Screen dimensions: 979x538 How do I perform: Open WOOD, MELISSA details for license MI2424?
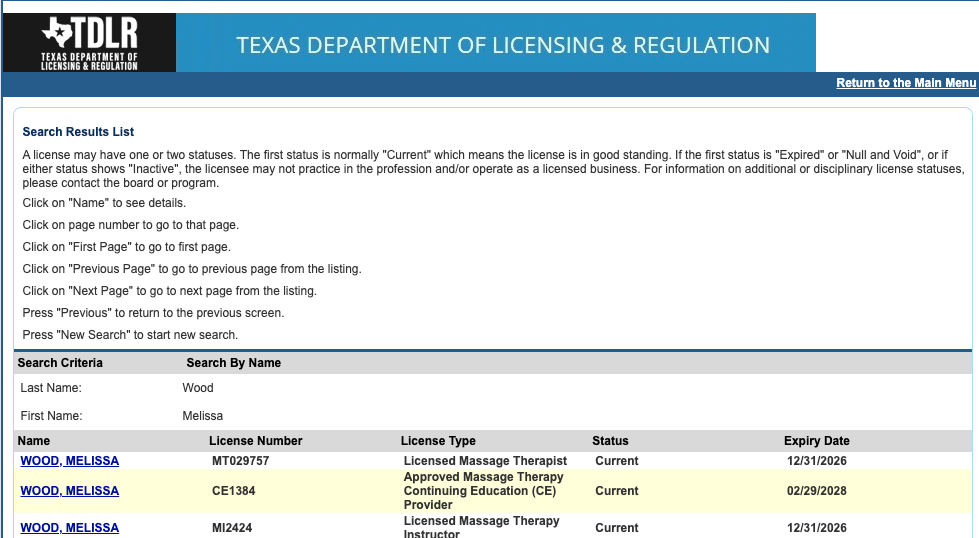(x=69, y=527)
